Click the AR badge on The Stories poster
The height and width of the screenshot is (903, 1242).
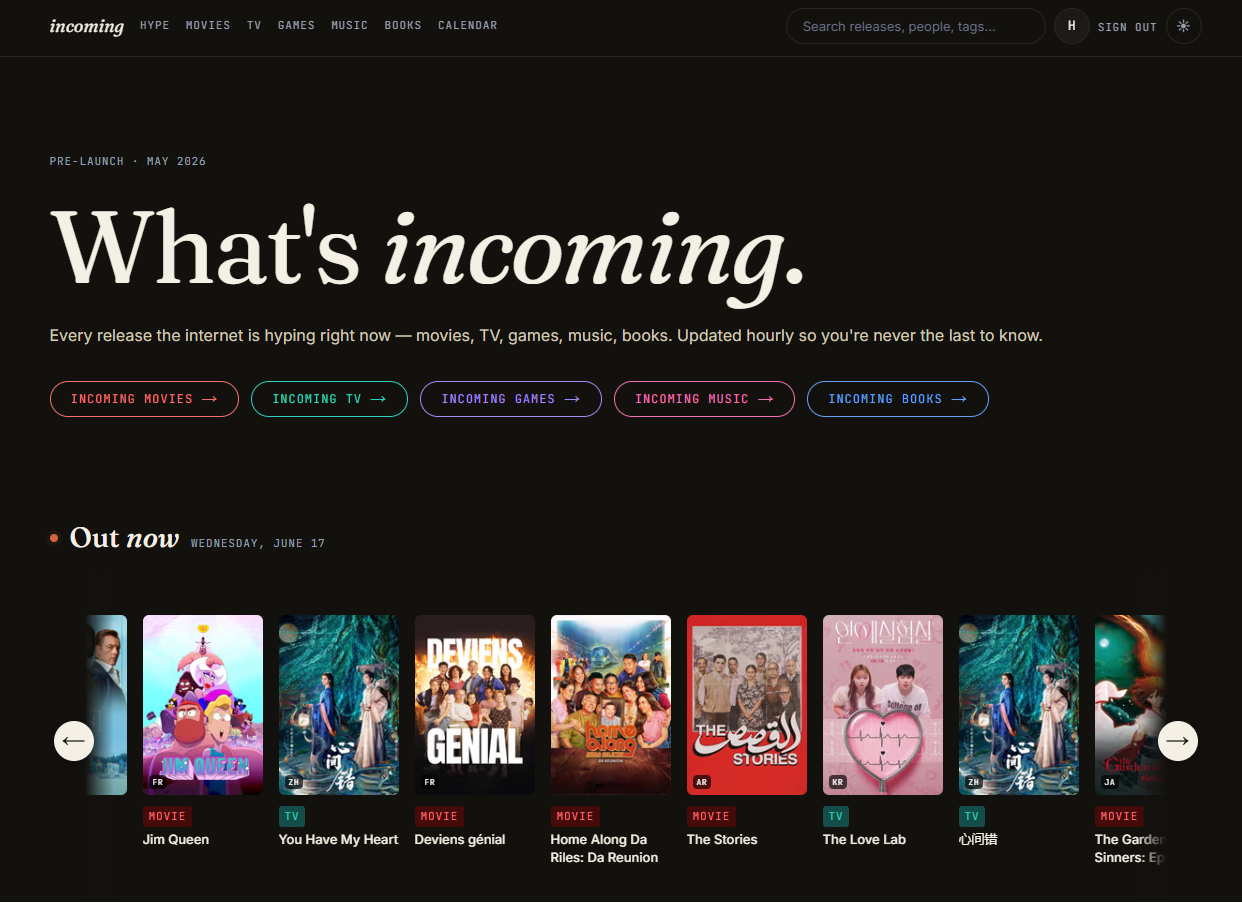point(702,782)
